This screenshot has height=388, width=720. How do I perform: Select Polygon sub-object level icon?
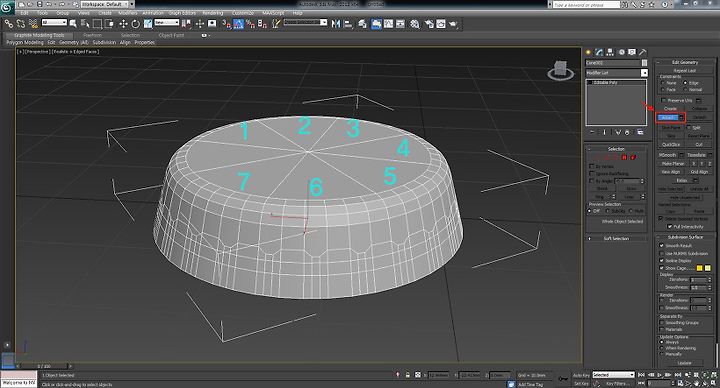point(624,157)
